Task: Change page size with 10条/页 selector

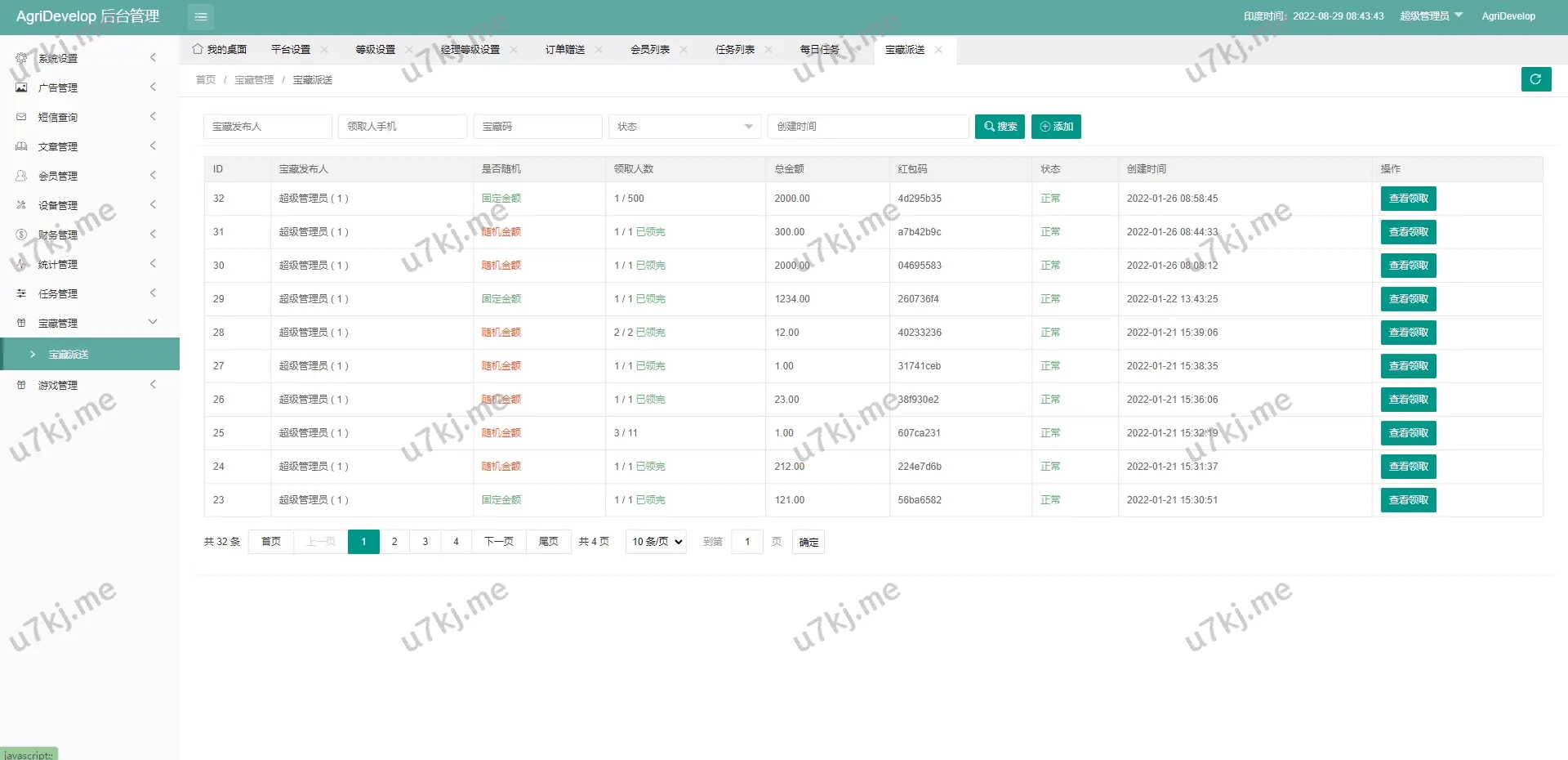Action: 655,542
